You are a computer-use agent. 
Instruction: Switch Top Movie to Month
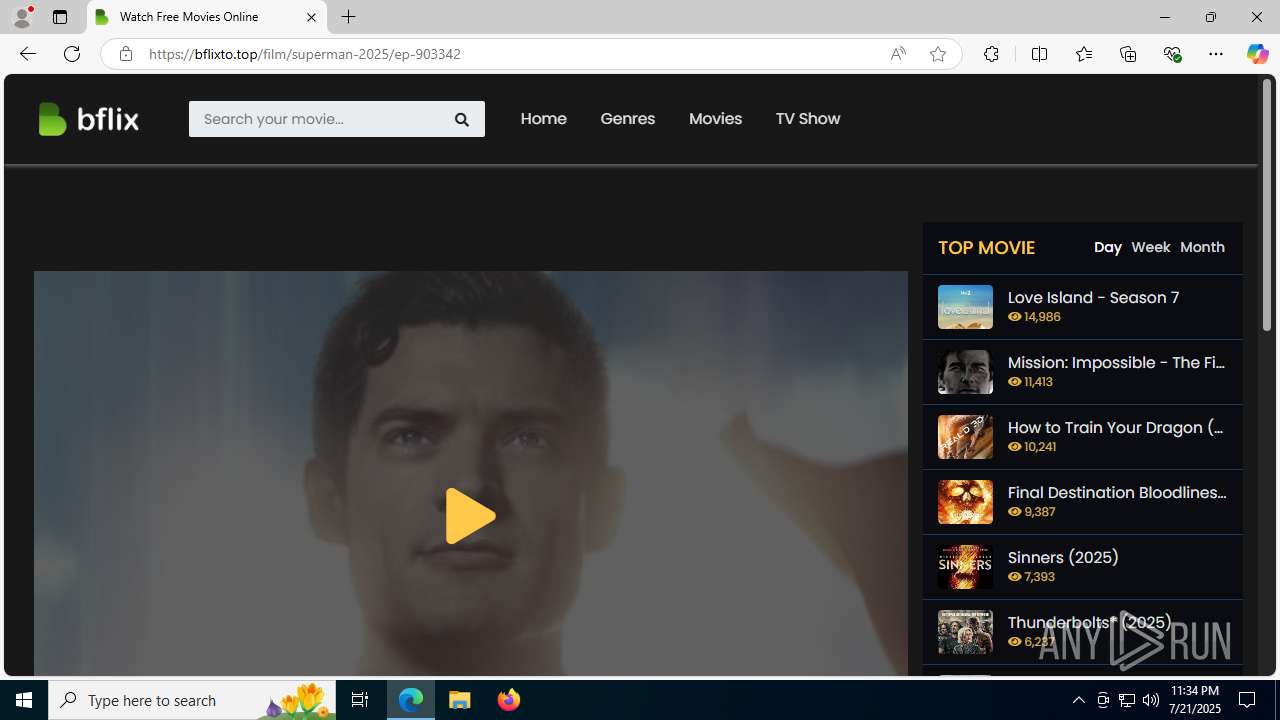(x=1202, y=247)
